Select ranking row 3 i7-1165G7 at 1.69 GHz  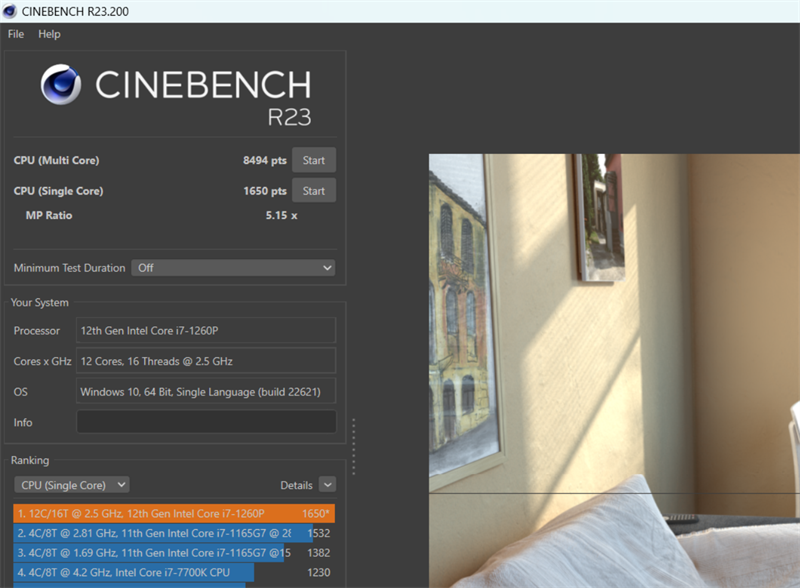(x=174, y=553)
